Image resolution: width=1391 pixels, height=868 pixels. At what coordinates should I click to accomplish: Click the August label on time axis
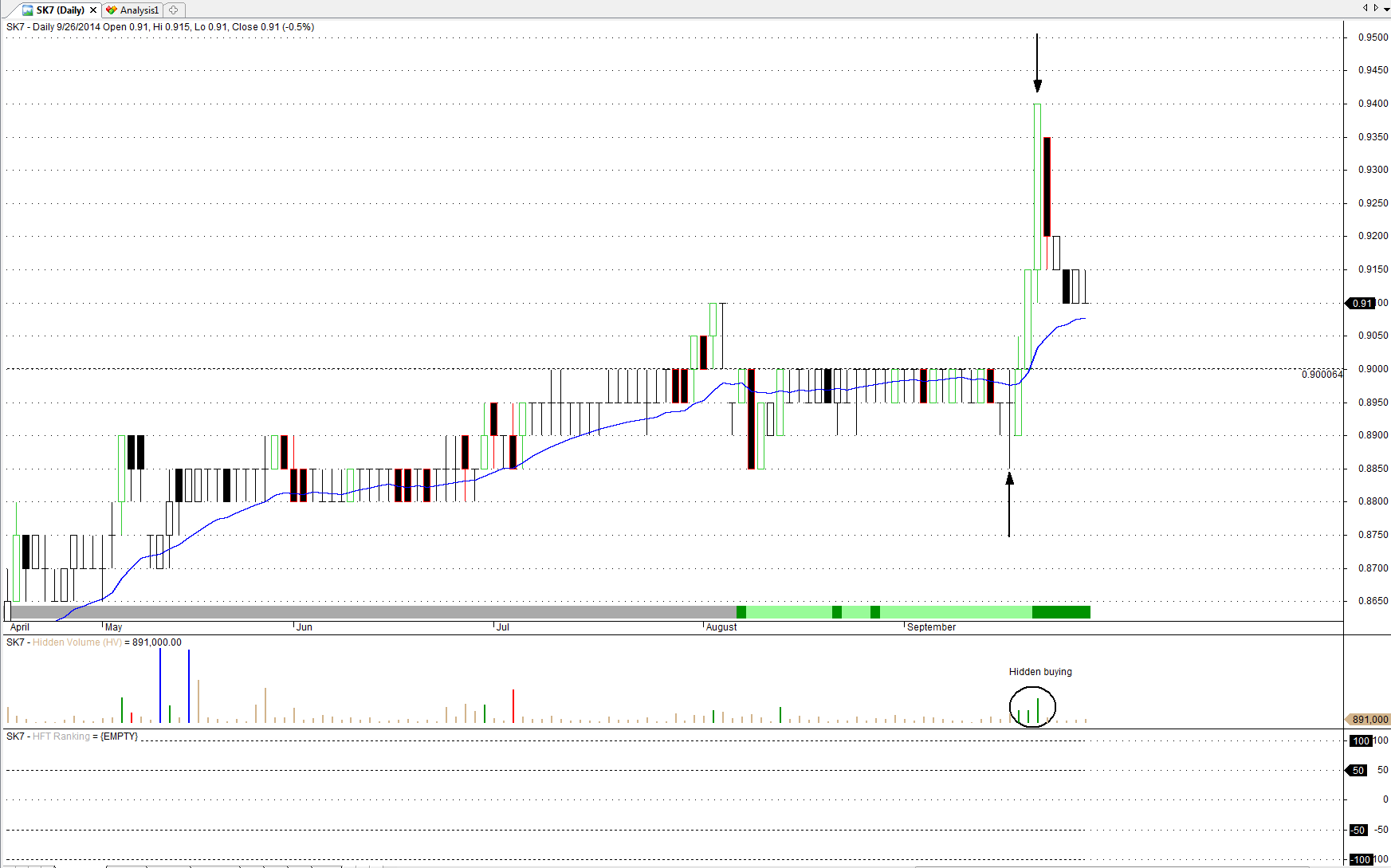click(721, 627)
